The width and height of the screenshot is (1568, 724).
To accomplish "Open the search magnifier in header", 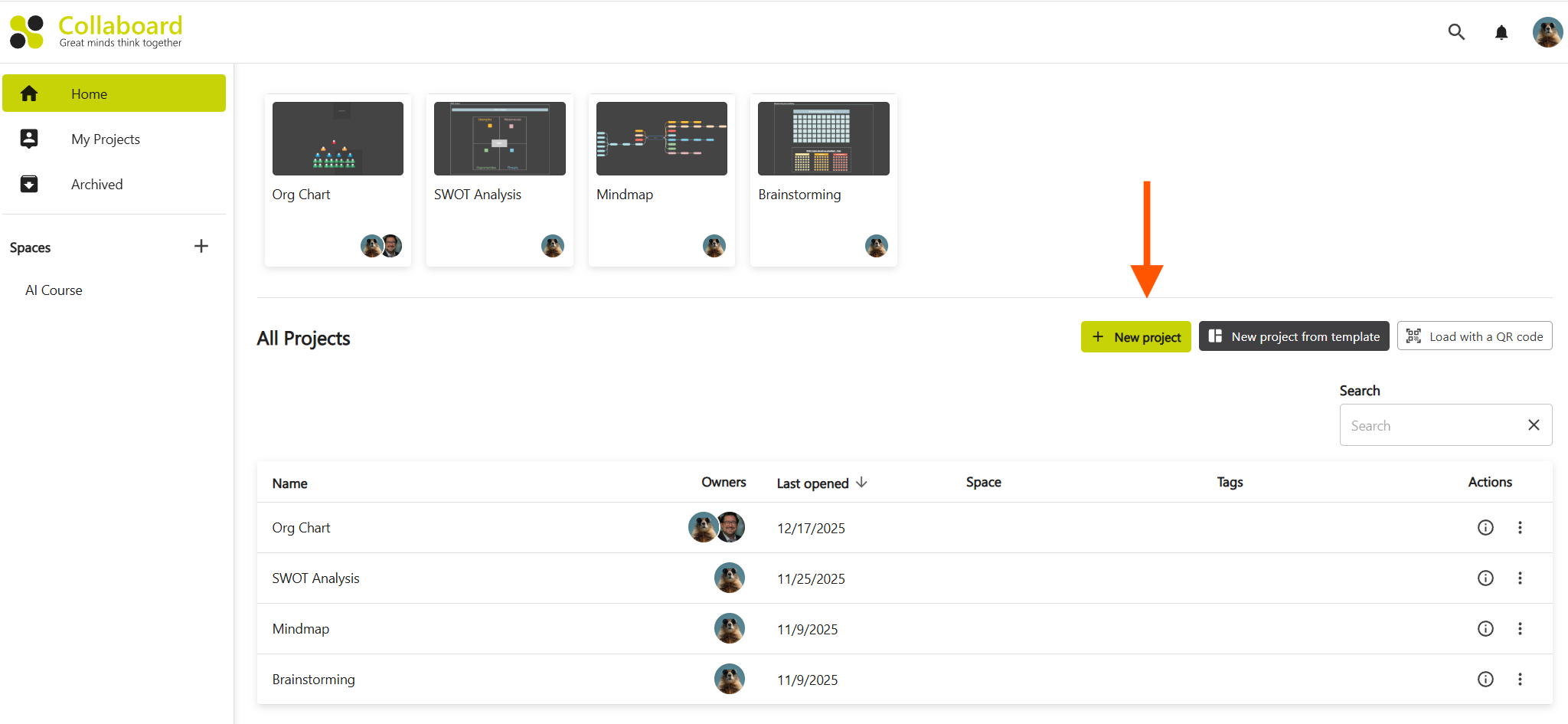I will pos(1456,32).
